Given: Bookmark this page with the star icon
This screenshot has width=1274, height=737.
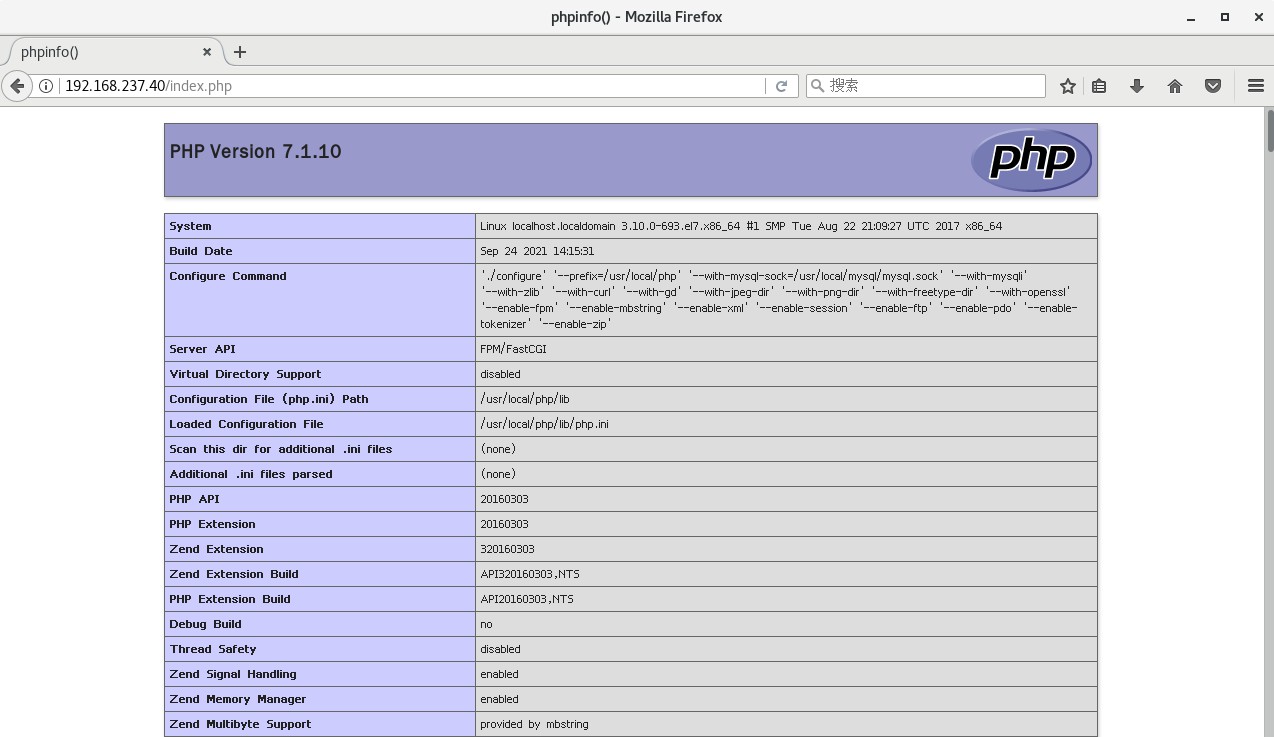Looking at the screenshot, I should pos(1068,86).
